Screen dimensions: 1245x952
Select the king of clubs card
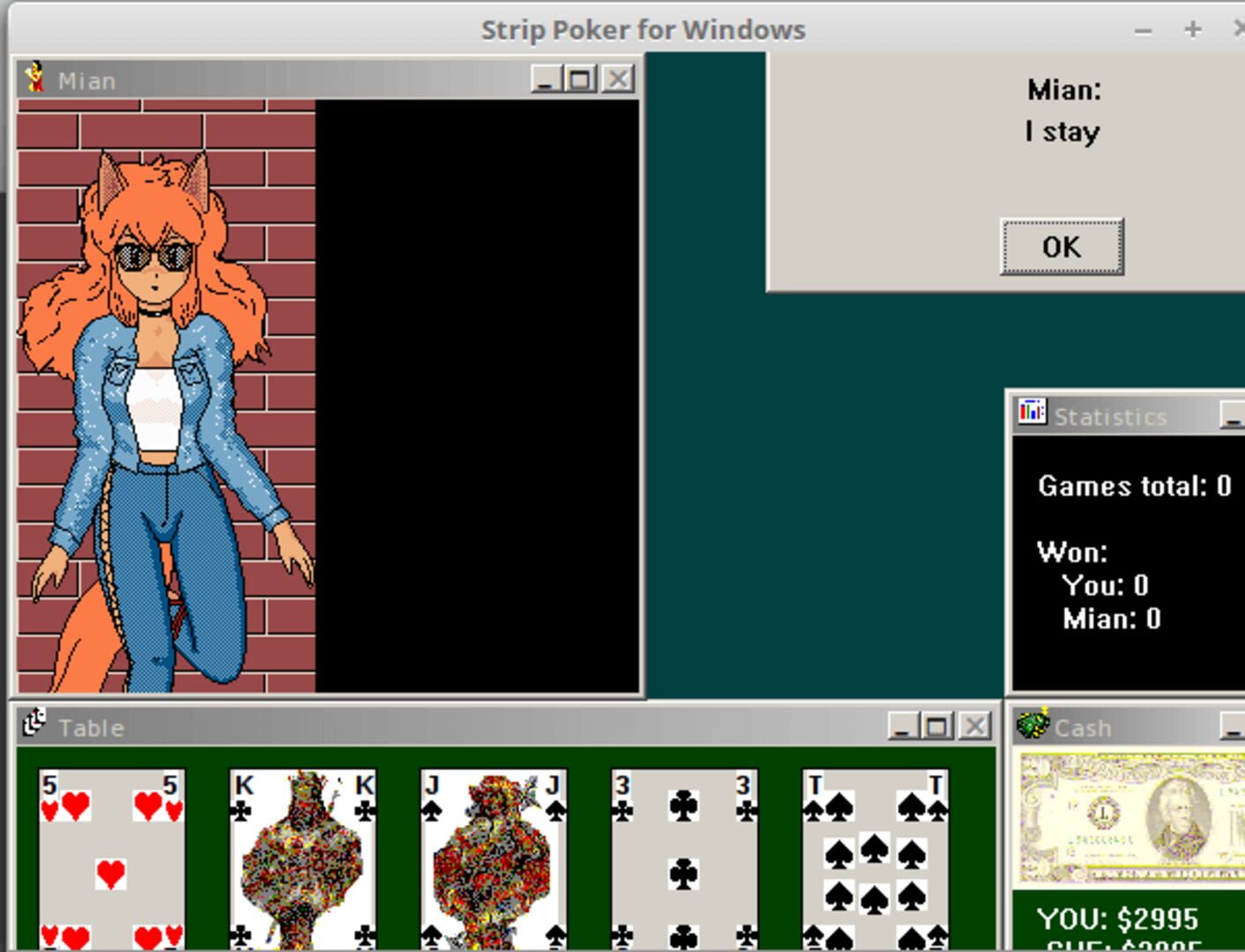click(302, 859)
